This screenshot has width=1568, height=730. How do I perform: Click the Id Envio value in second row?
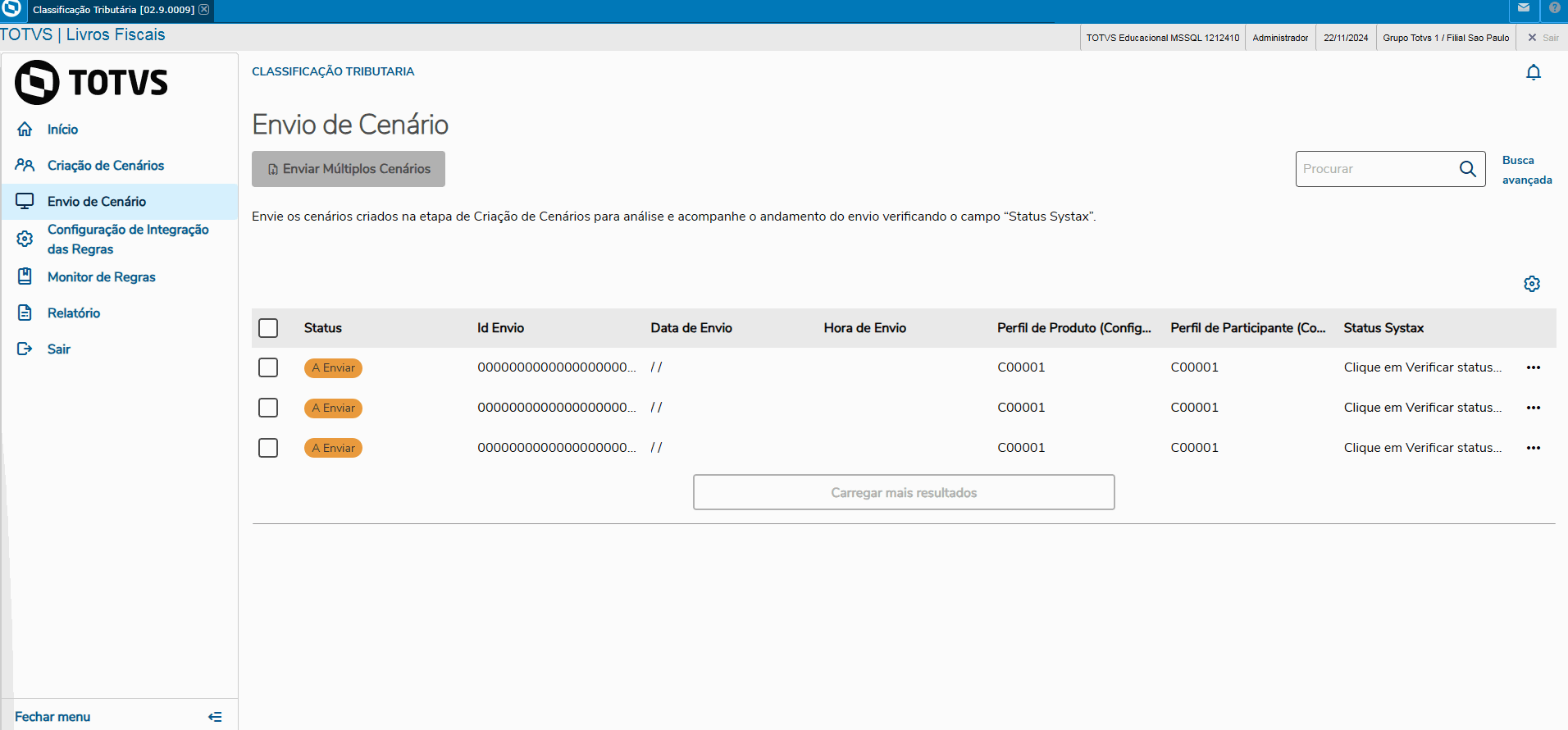[557, 408]
